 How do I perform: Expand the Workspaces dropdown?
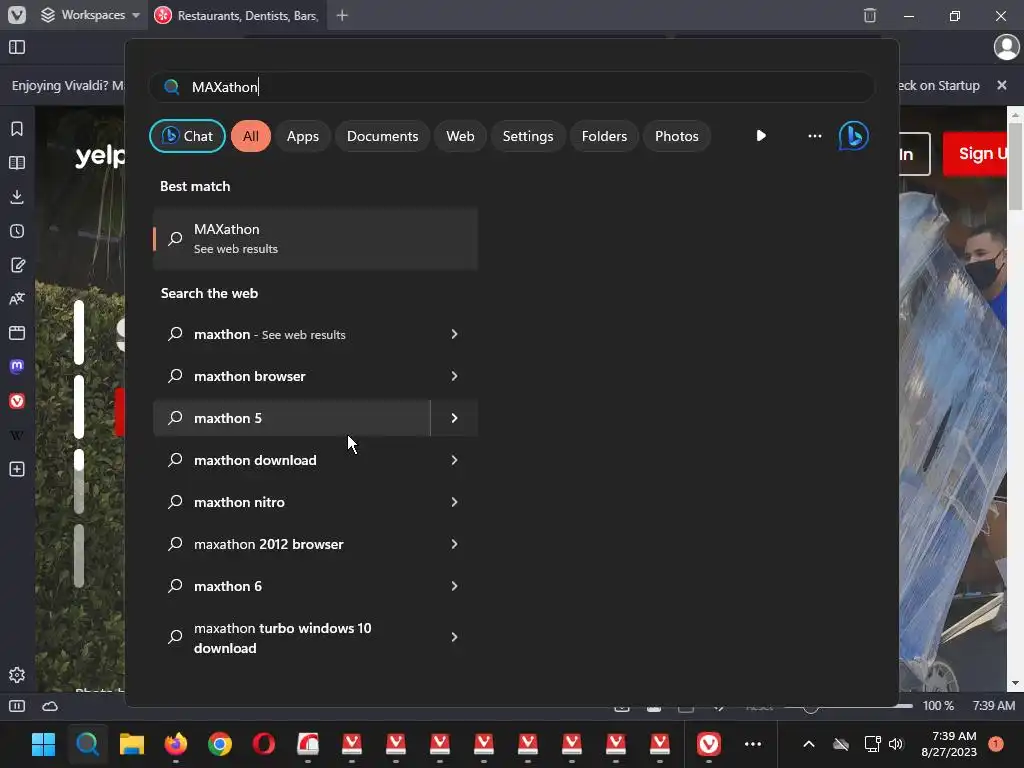pos(90,15)
